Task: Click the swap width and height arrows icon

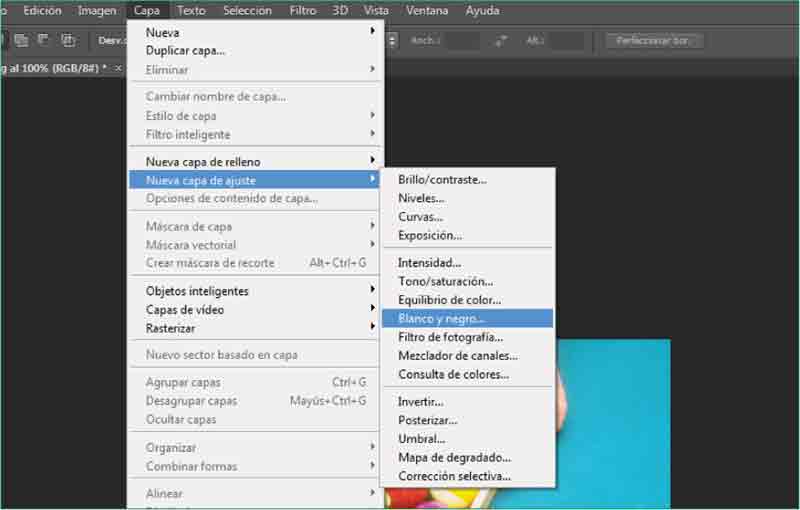Action: (501, 41)
